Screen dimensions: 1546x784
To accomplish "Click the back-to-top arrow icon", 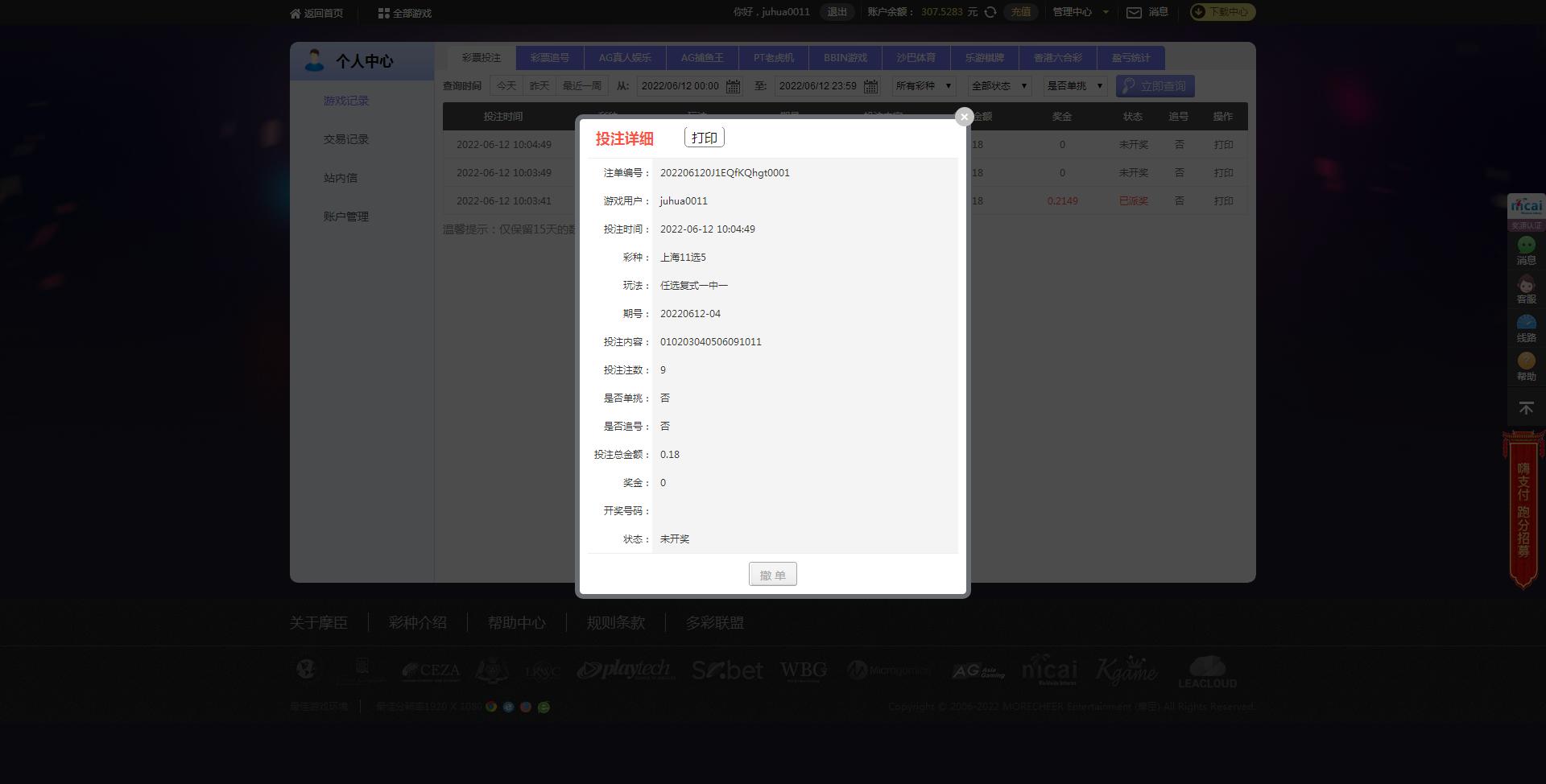I will pos(1526,409).
